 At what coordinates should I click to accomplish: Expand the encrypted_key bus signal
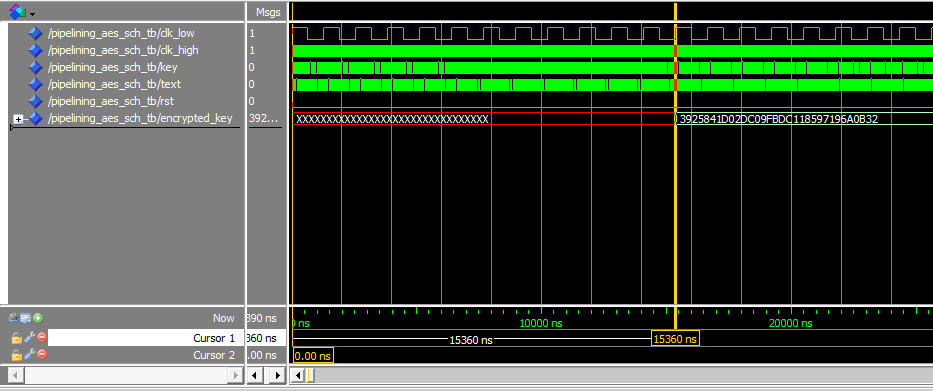[x=18, y=120]
